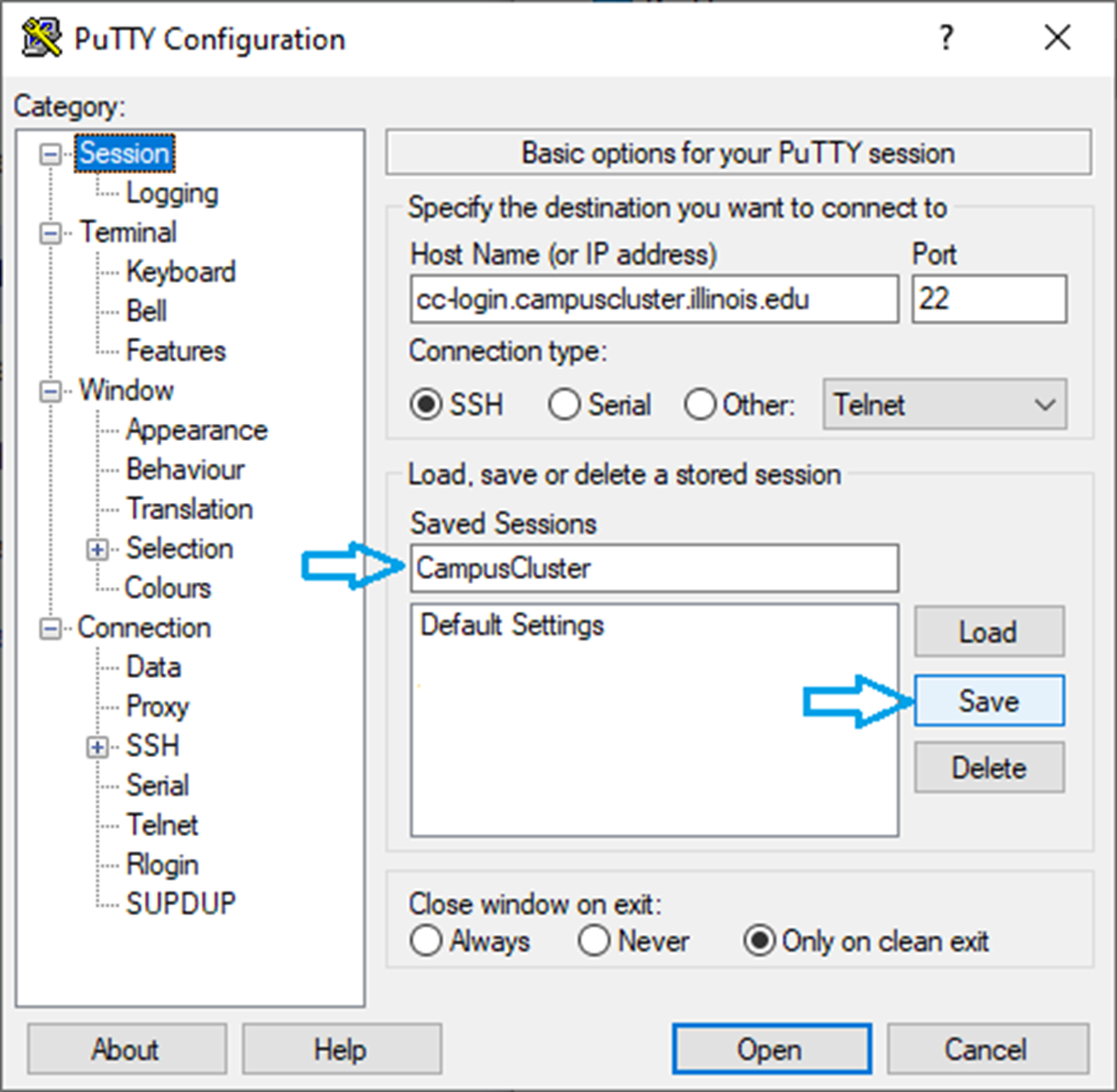Viewport: 1117px width, 1092px height.
Task: Go to the Logging category
Action: (172, 194)
